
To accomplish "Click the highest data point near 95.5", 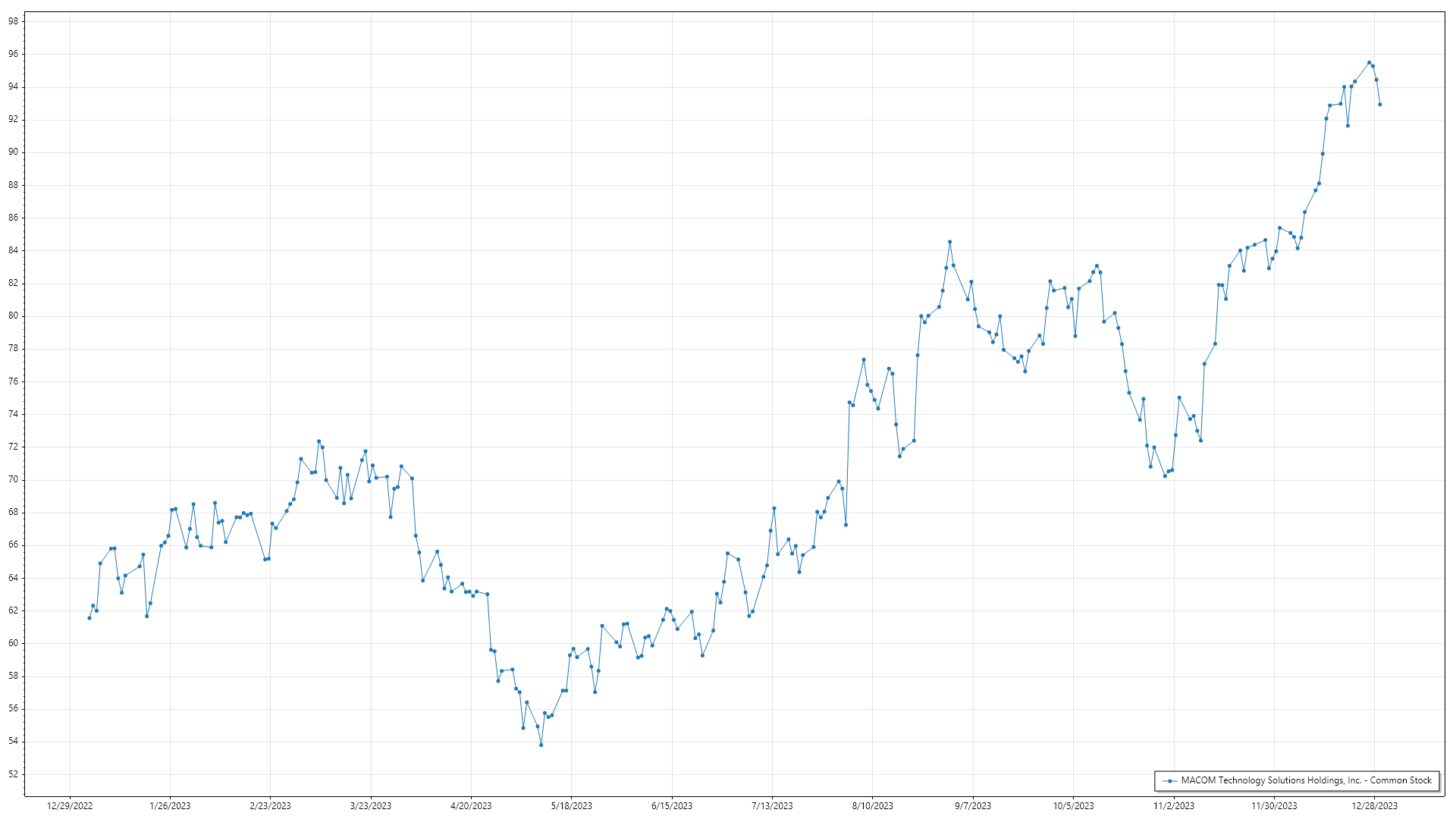I will 1369,63.
